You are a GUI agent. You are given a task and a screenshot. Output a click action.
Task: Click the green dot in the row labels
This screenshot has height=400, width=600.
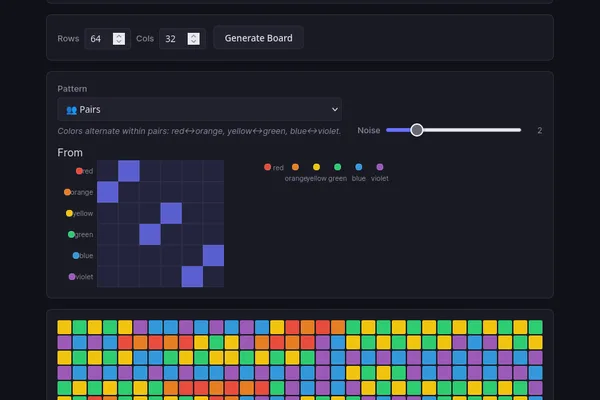pyautogui.click(x=71, y=234)
